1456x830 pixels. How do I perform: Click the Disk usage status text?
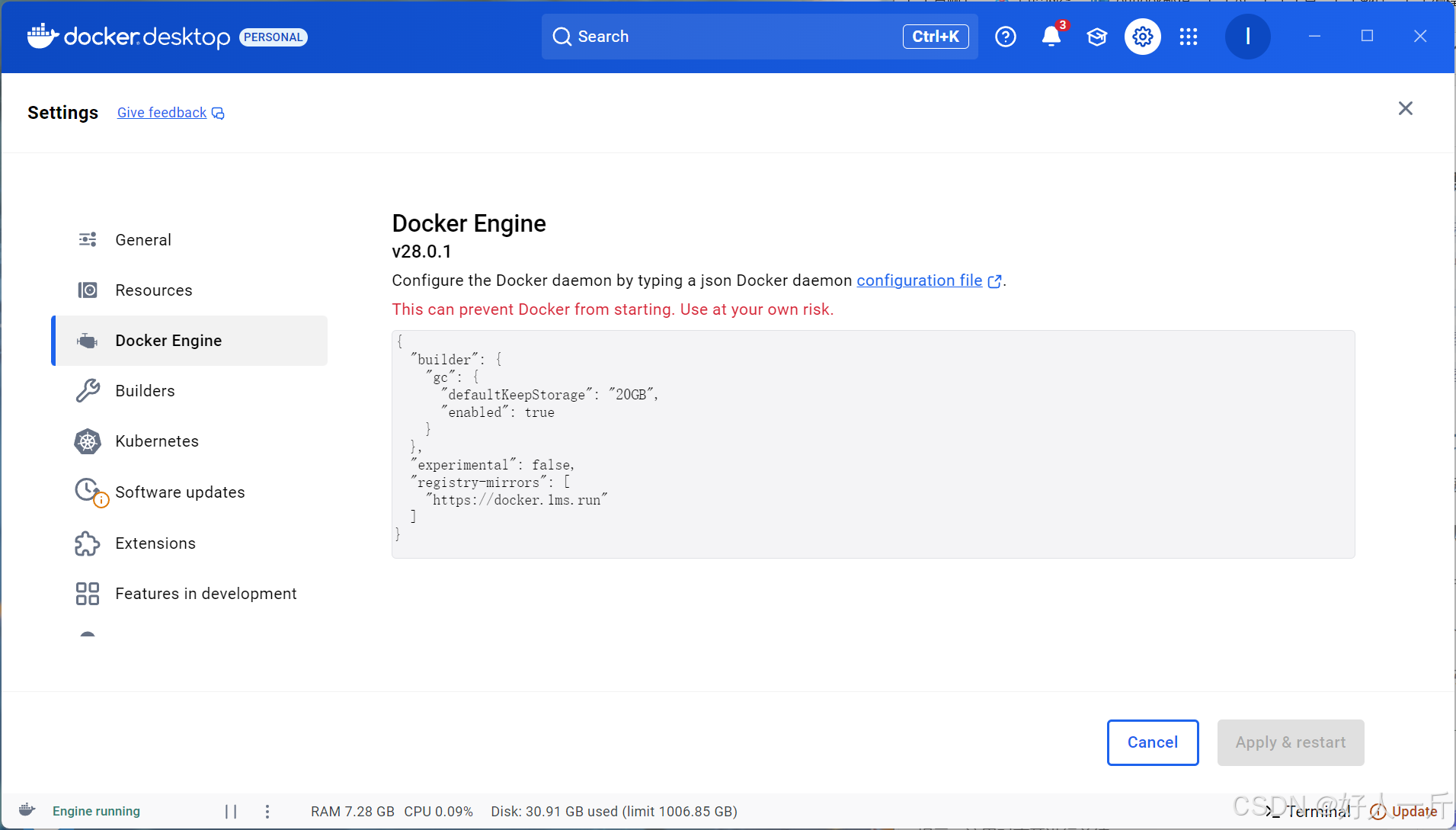click(614, 812)
